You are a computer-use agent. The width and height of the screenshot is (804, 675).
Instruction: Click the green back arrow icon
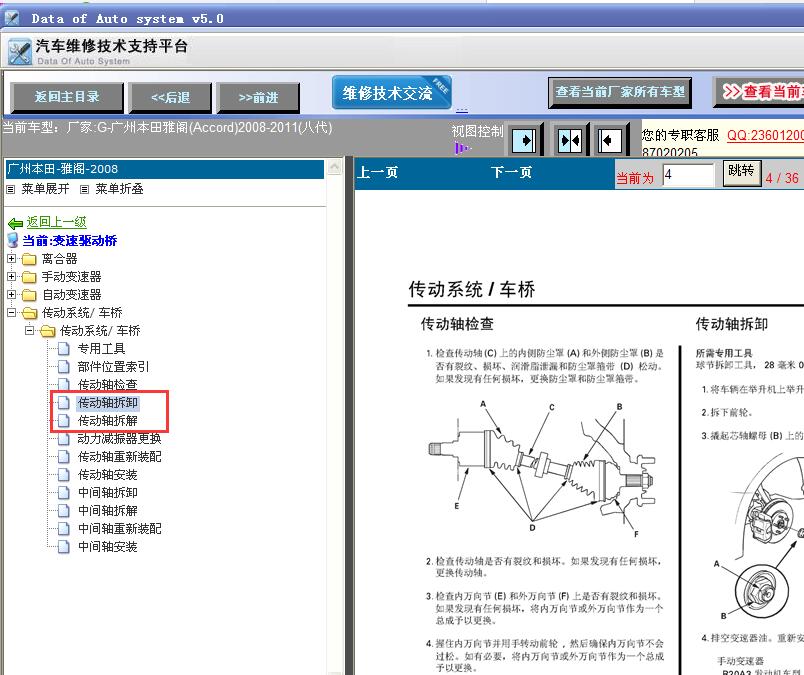tap(15, 223)
